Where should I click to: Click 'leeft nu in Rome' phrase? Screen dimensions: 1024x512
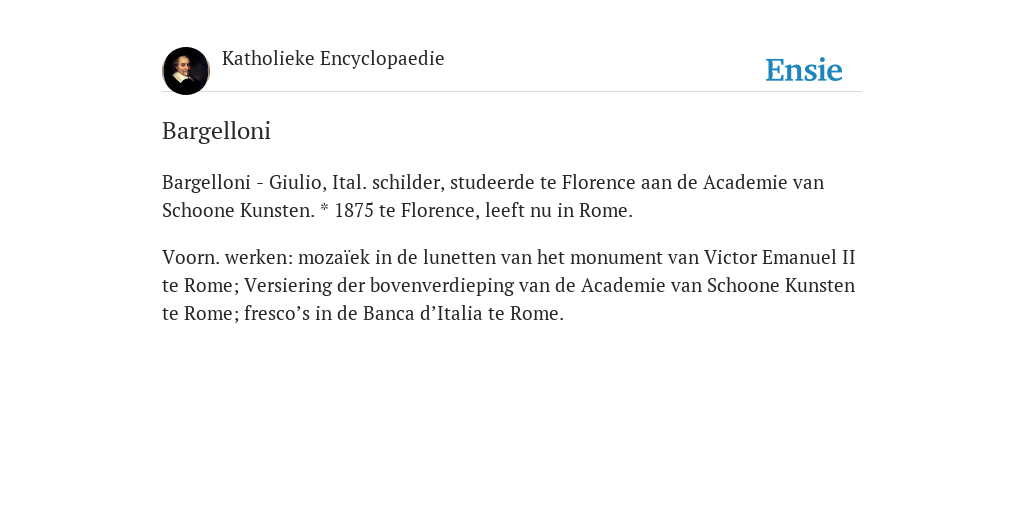click(x=557, y=210)
